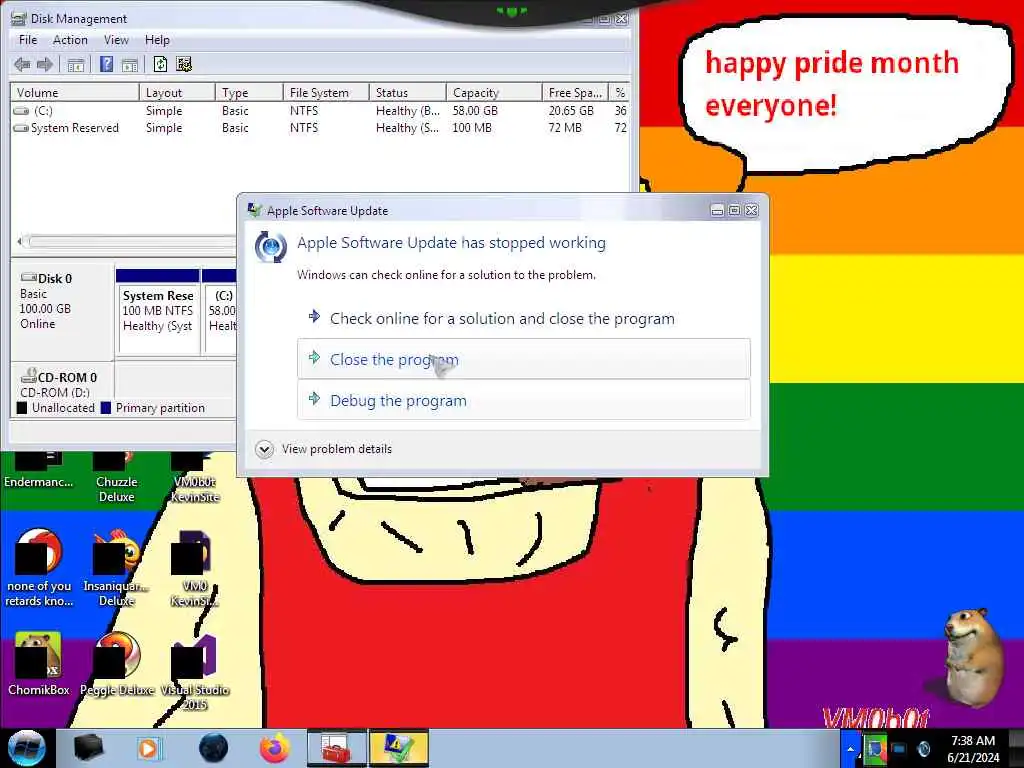Viewport: 1024px width, 768px height.
Task: Open the VM0b0t KevinSite desktop icon
Action: pos(195,477)
